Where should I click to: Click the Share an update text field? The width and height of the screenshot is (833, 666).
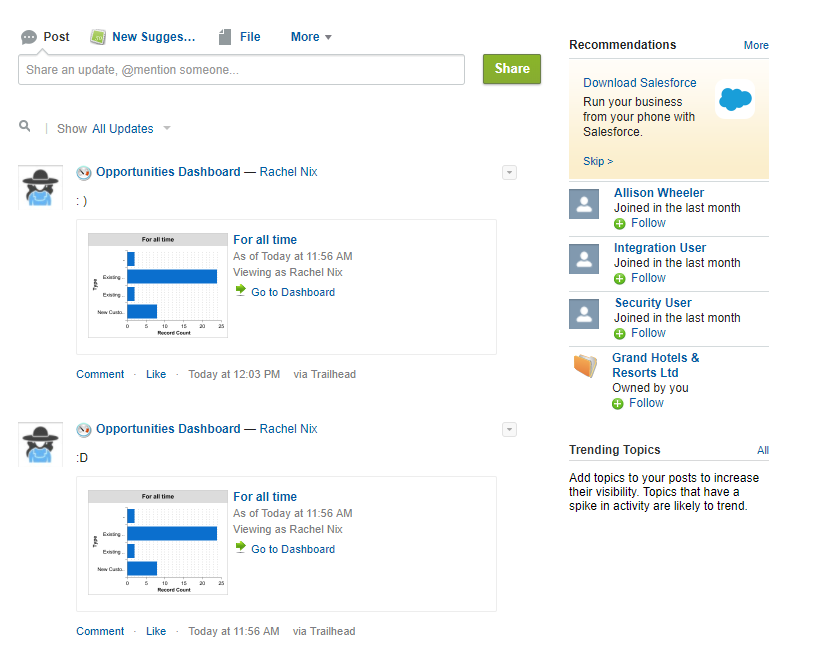point(241,70)
